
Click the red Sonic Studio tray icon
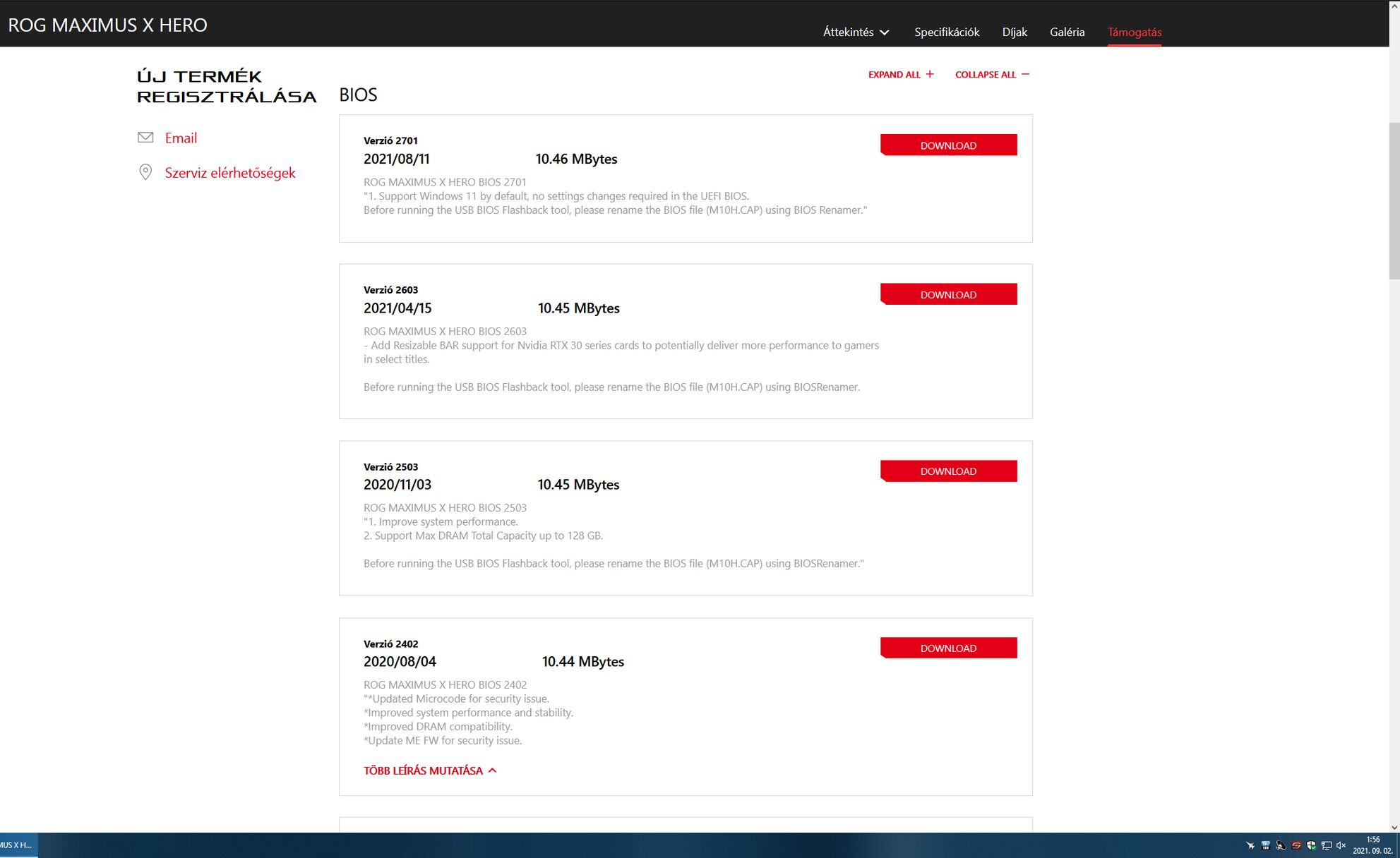tap(1296, 845)
